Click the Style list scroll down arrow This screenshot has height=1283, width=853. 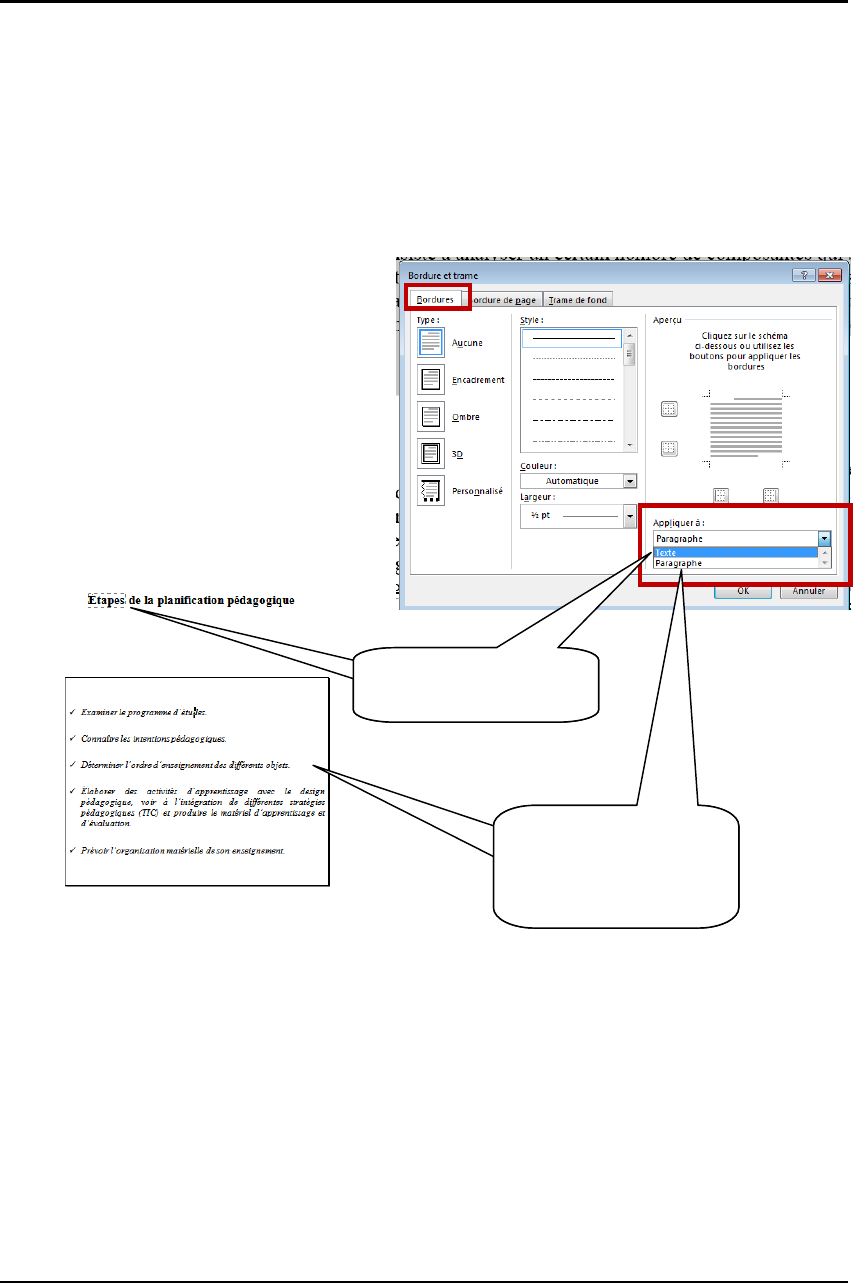(x=629, y=444)
